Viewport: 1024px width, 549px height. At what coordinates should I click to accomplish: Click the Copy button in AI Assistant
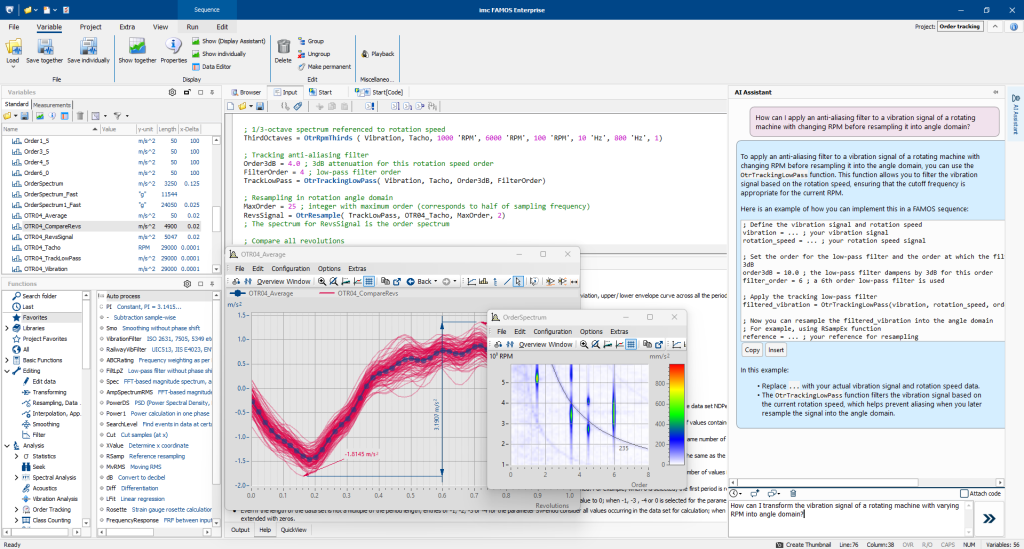(752, 350)
